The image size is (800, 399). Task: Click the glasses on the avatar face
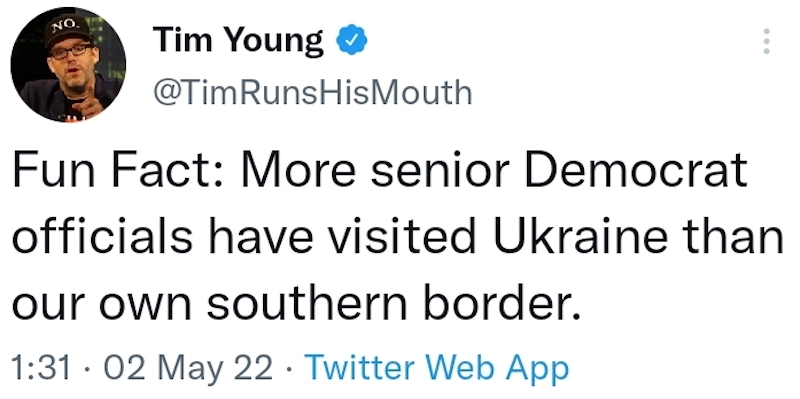coord(72,51)
